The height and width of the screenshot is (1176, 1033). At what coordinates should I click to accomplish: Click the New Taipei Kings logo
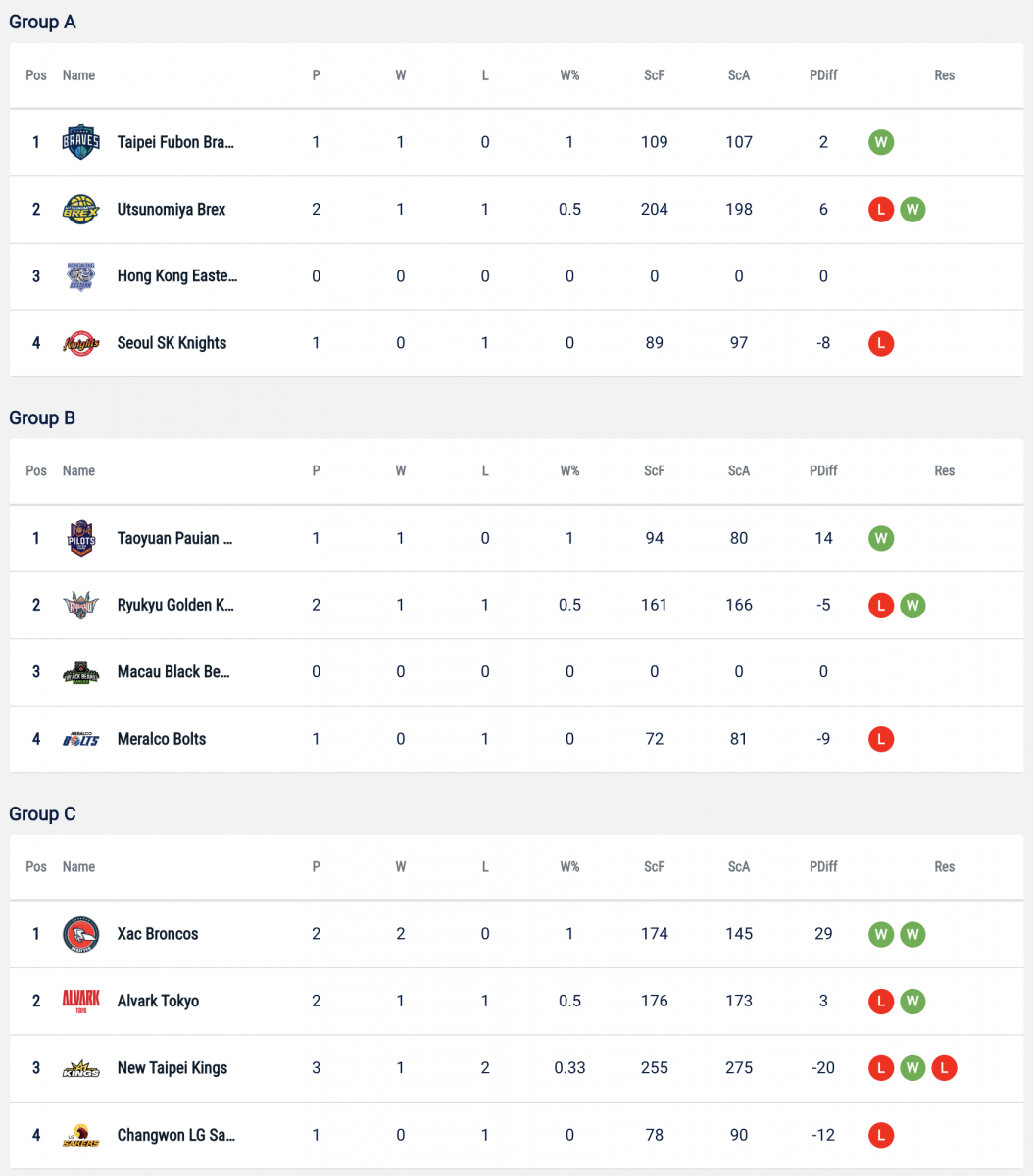pos(80,1068)
